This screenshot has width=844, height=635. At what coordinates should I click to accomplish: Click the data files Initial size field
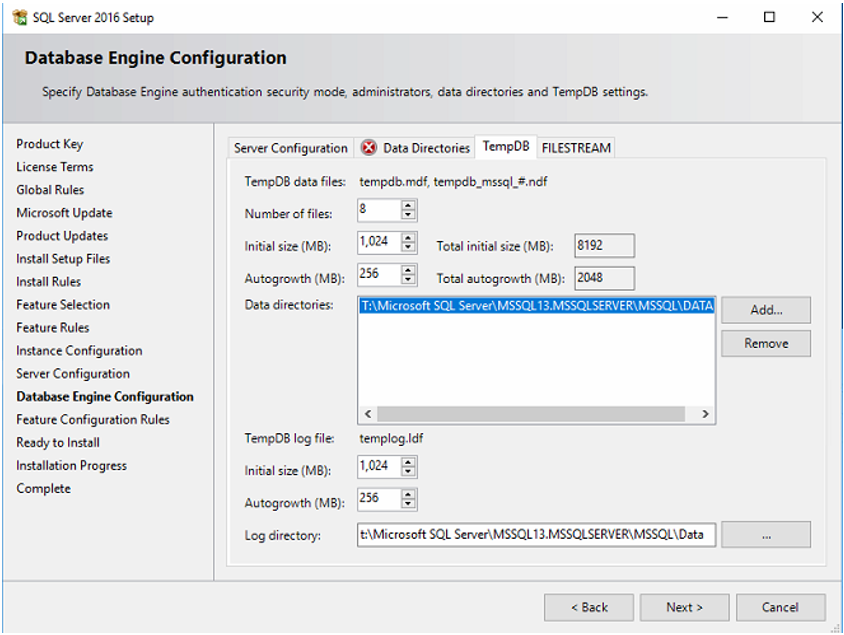[379, 242]
